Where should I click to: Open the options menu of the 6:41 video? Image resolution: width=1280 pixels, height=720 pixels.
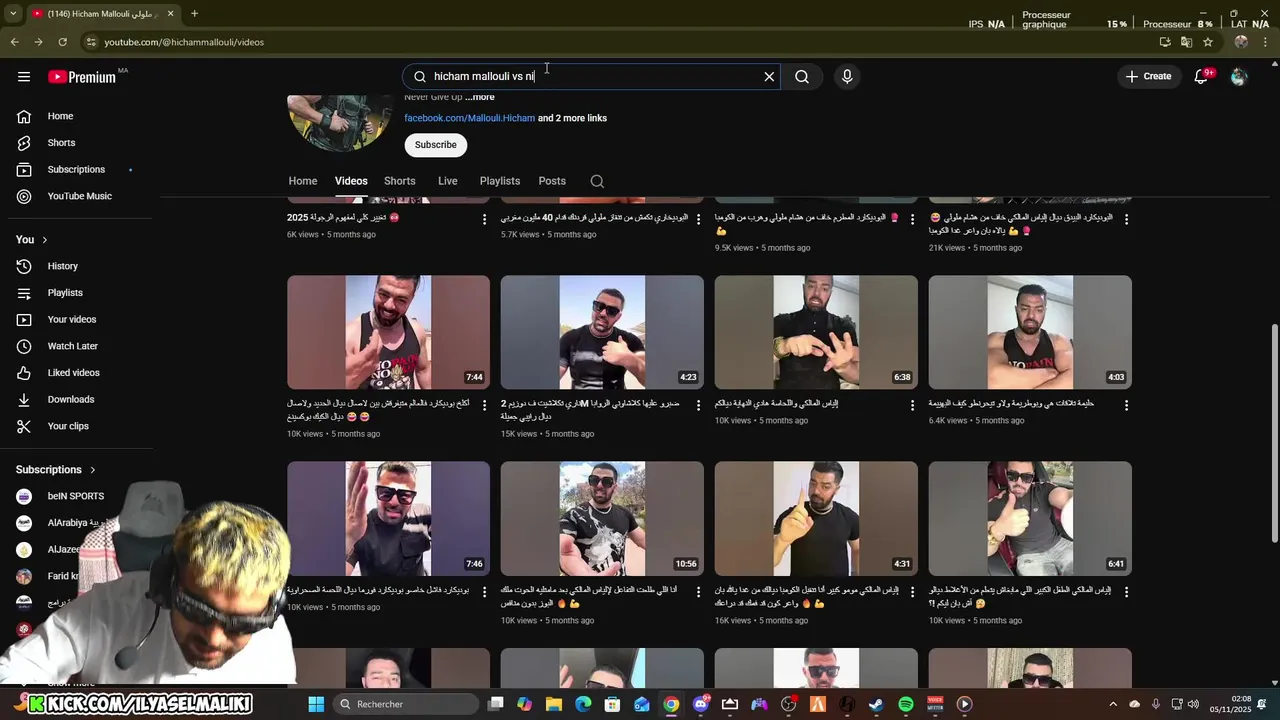[x=1126, y=592]
